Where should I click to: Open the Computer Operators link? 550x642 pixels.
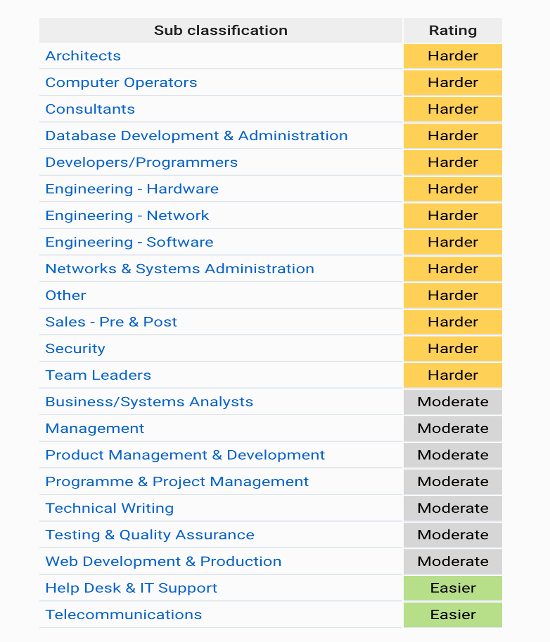pos(121,82)
